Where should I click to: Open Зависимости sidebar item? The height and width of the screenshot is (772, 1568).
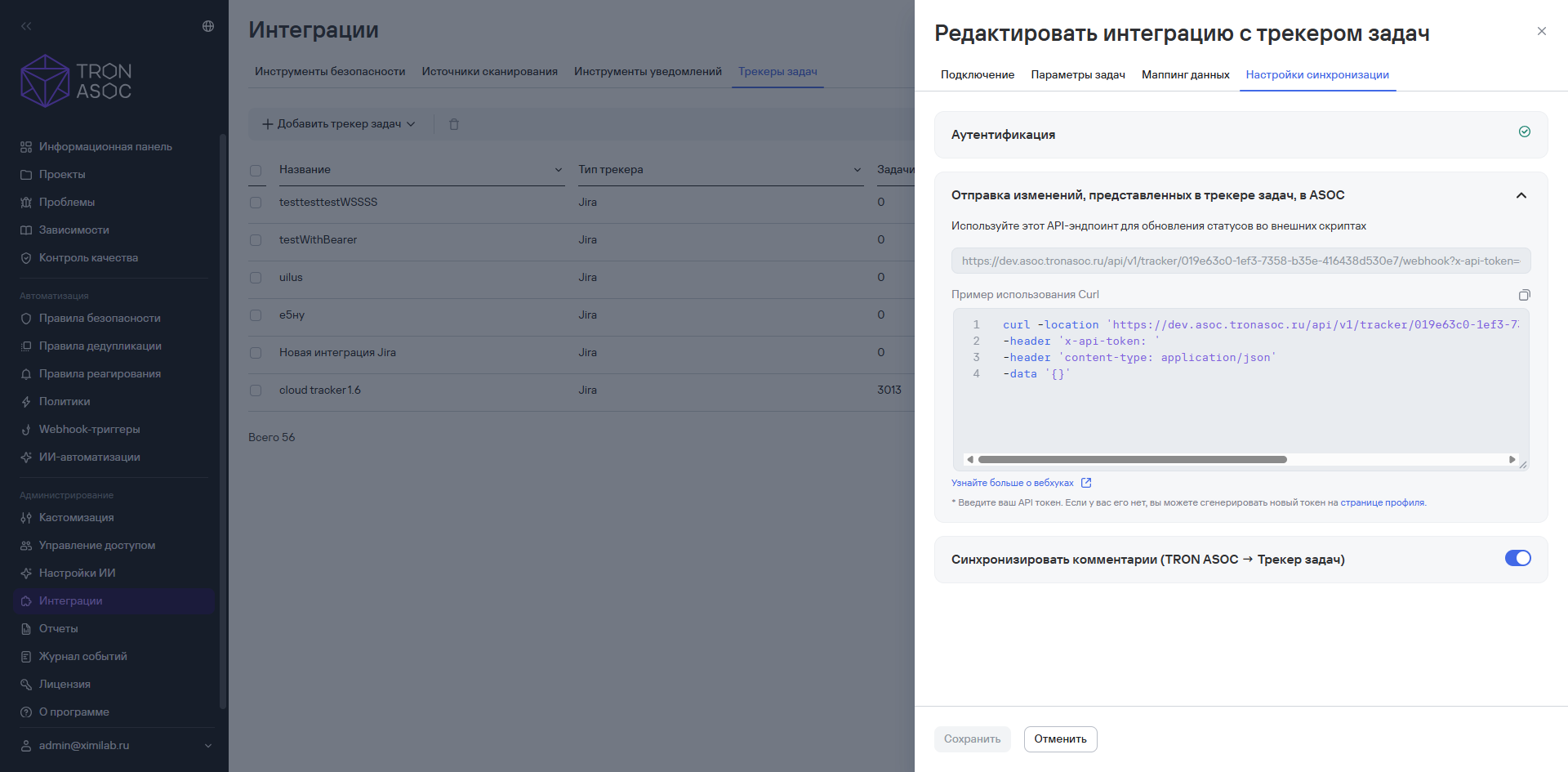pyautogui.click(x=73, y=230)
